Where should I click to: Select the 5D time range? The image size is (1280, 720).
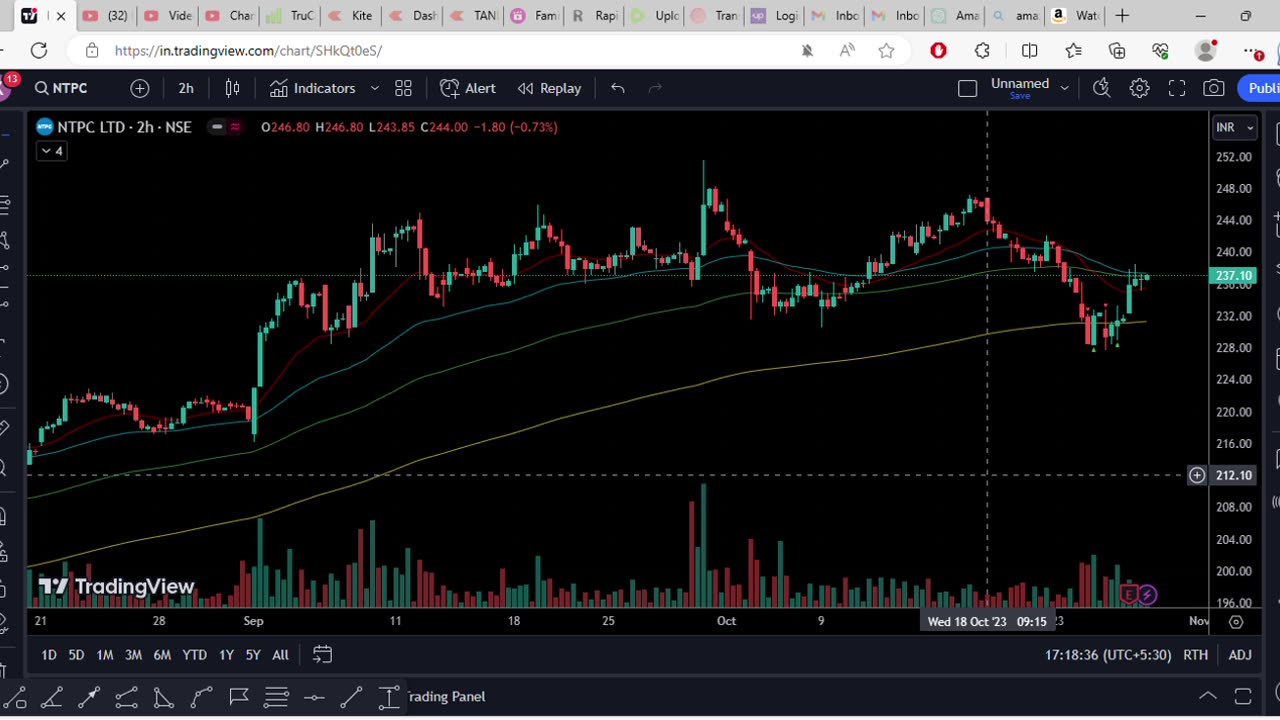click(x=76, y=655)
